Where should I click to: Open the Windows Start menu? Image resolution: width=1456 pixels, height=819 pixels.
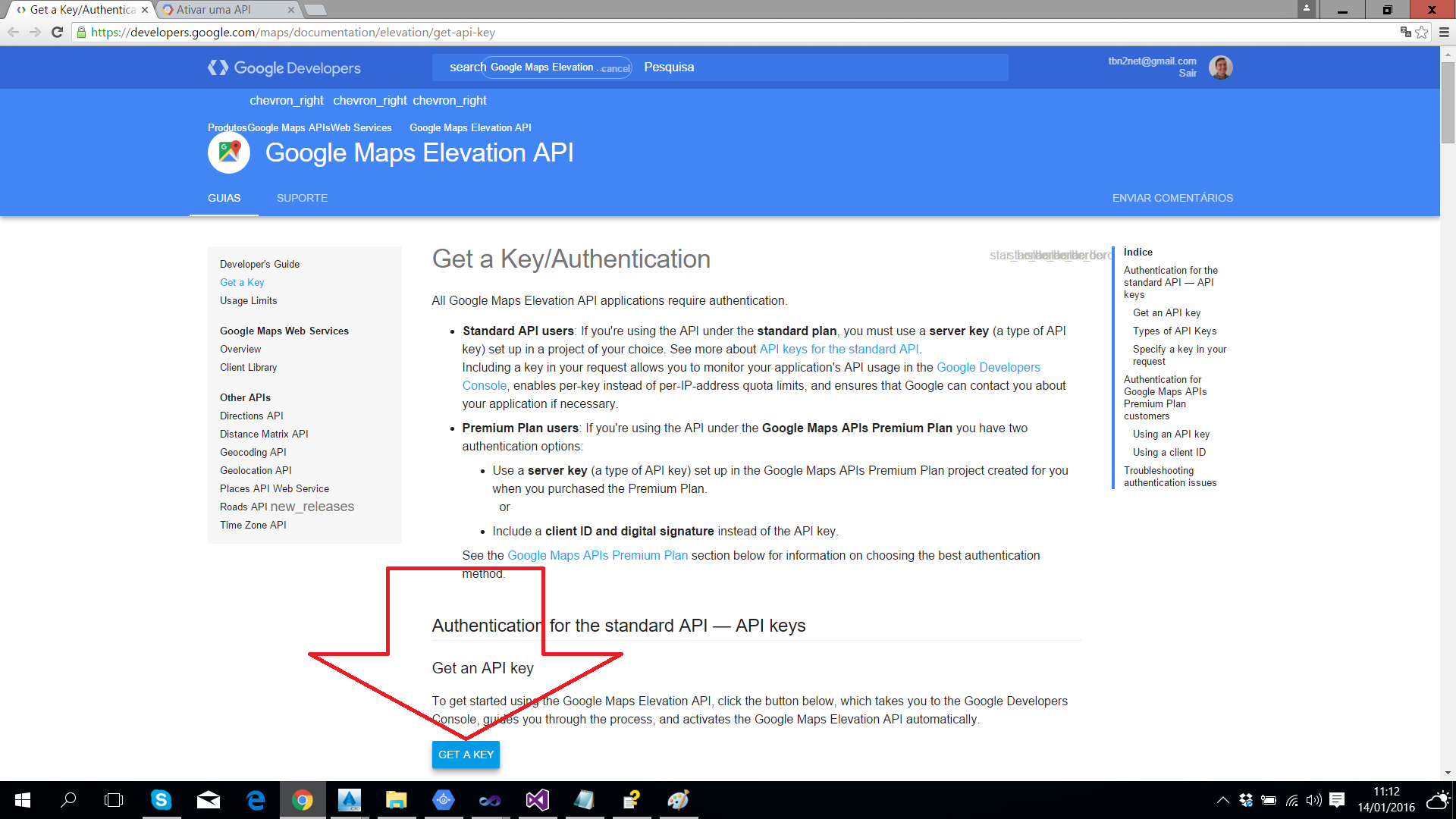pos(23,800)
